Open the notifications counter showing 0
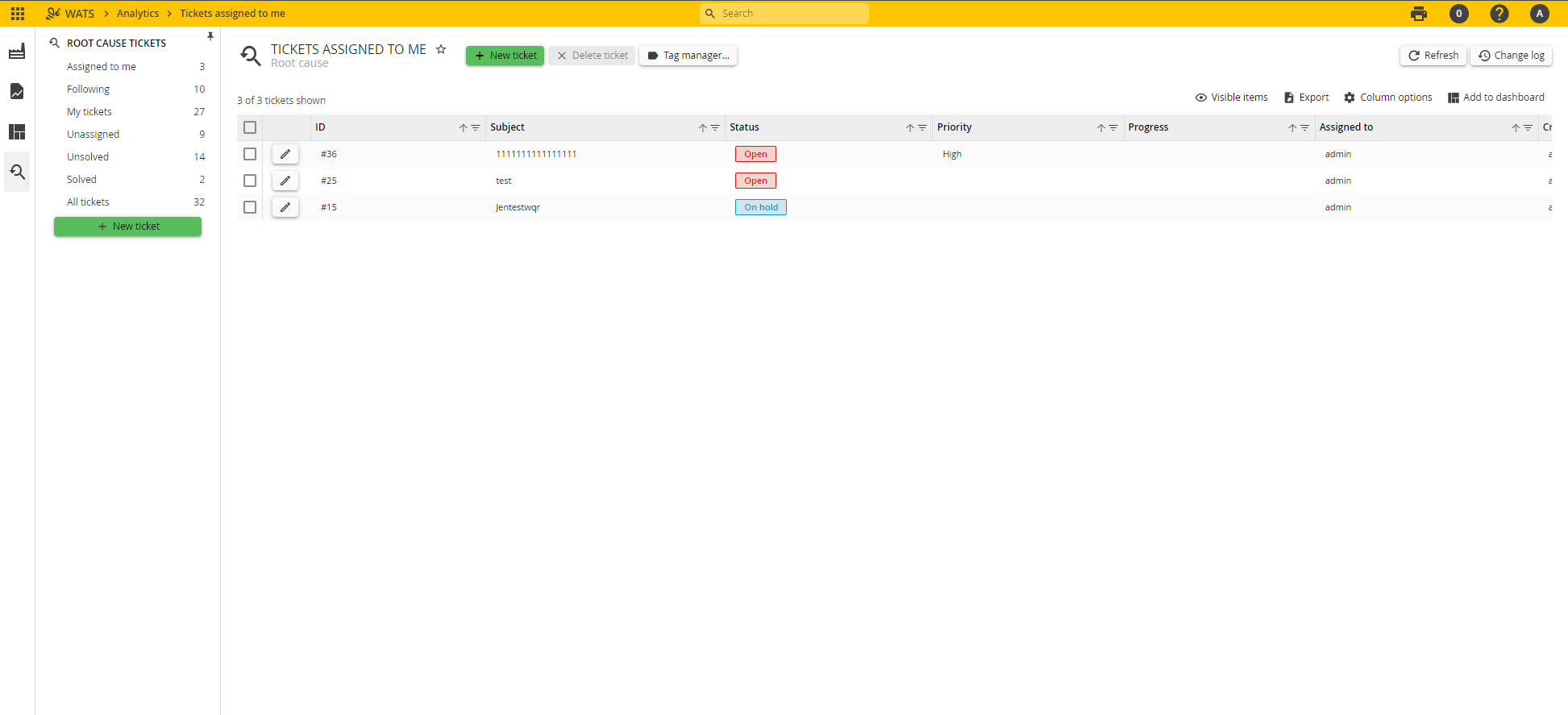 1459,14
